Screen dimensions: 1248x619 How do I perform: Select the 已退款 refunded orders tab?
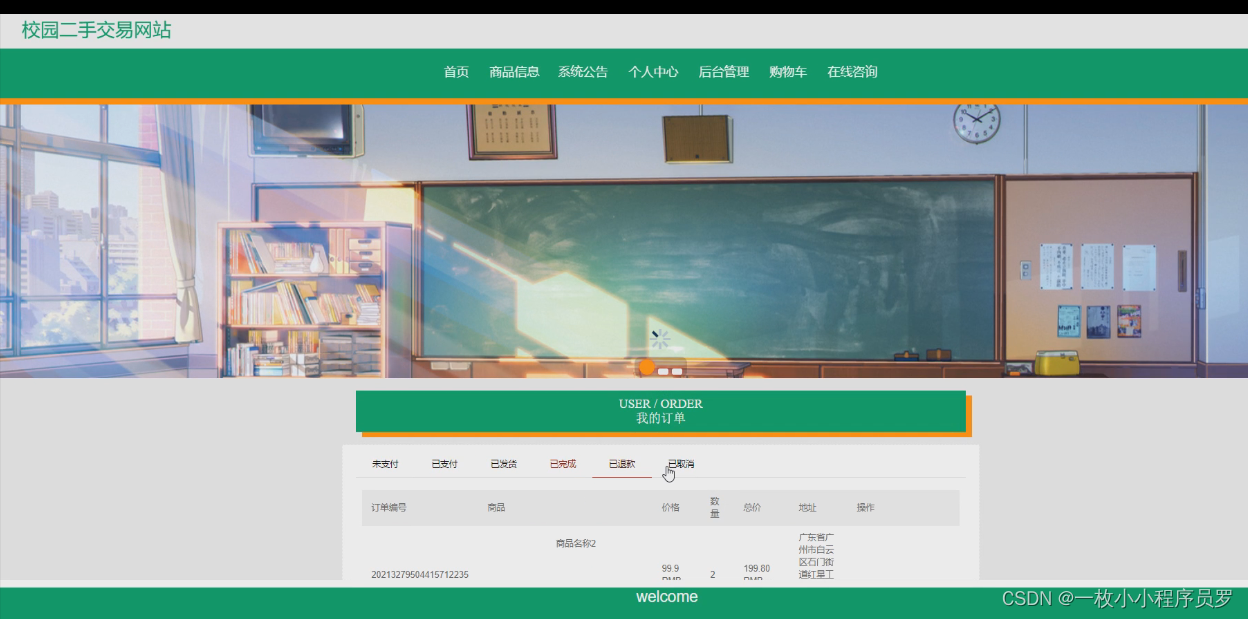click(x=622, y=464)
